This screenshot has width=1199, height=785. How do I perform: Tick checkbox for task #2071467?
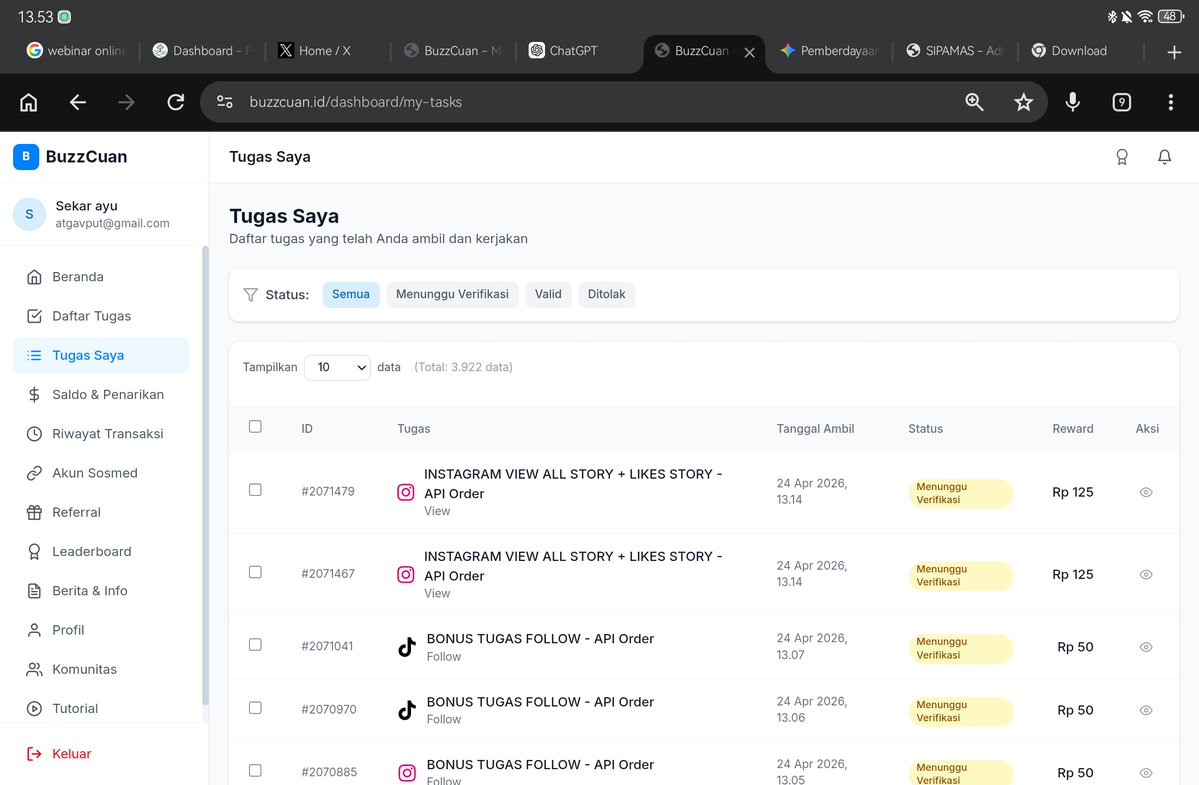(x=255, y=572)
